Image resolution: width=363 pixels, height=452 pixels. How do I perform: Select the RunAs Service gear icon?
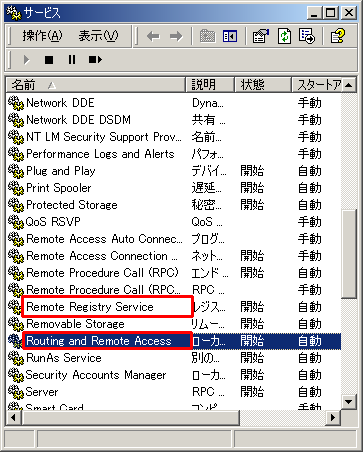tap(16, 358)
